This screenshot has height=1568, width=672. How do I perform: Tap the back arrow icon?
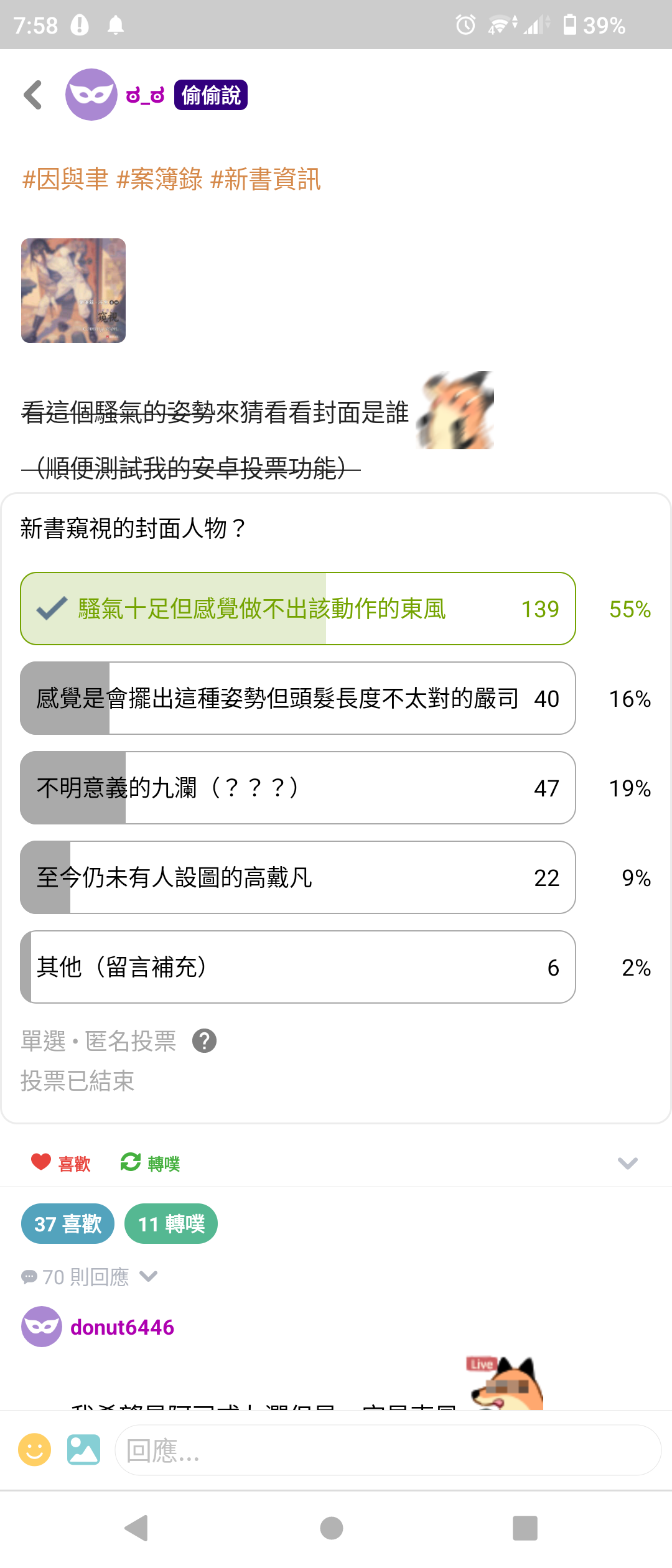point(32,95)
